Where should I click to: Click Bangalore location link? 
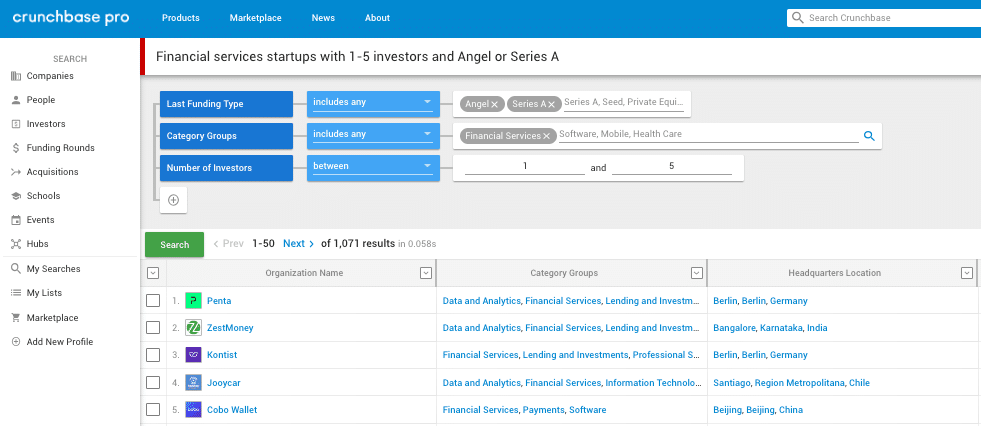[734, 328]
